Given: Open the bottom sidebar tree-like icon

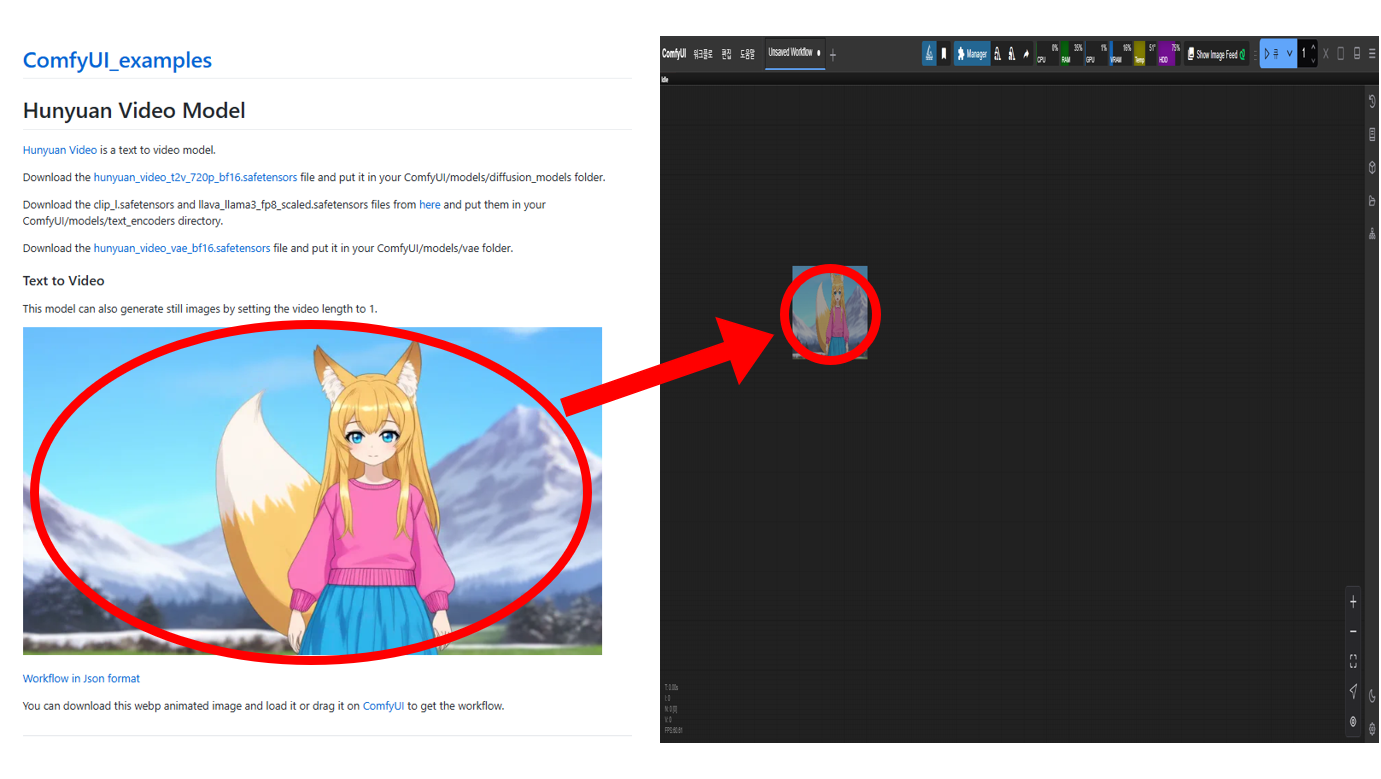Looking at the screenshot, I should click(x=1372, y=234).
